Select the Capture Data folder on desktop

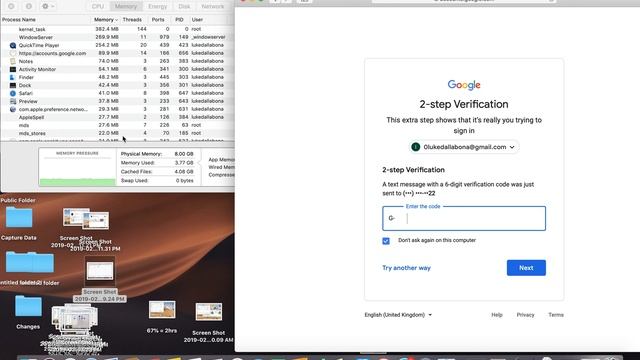coord(19,218)
